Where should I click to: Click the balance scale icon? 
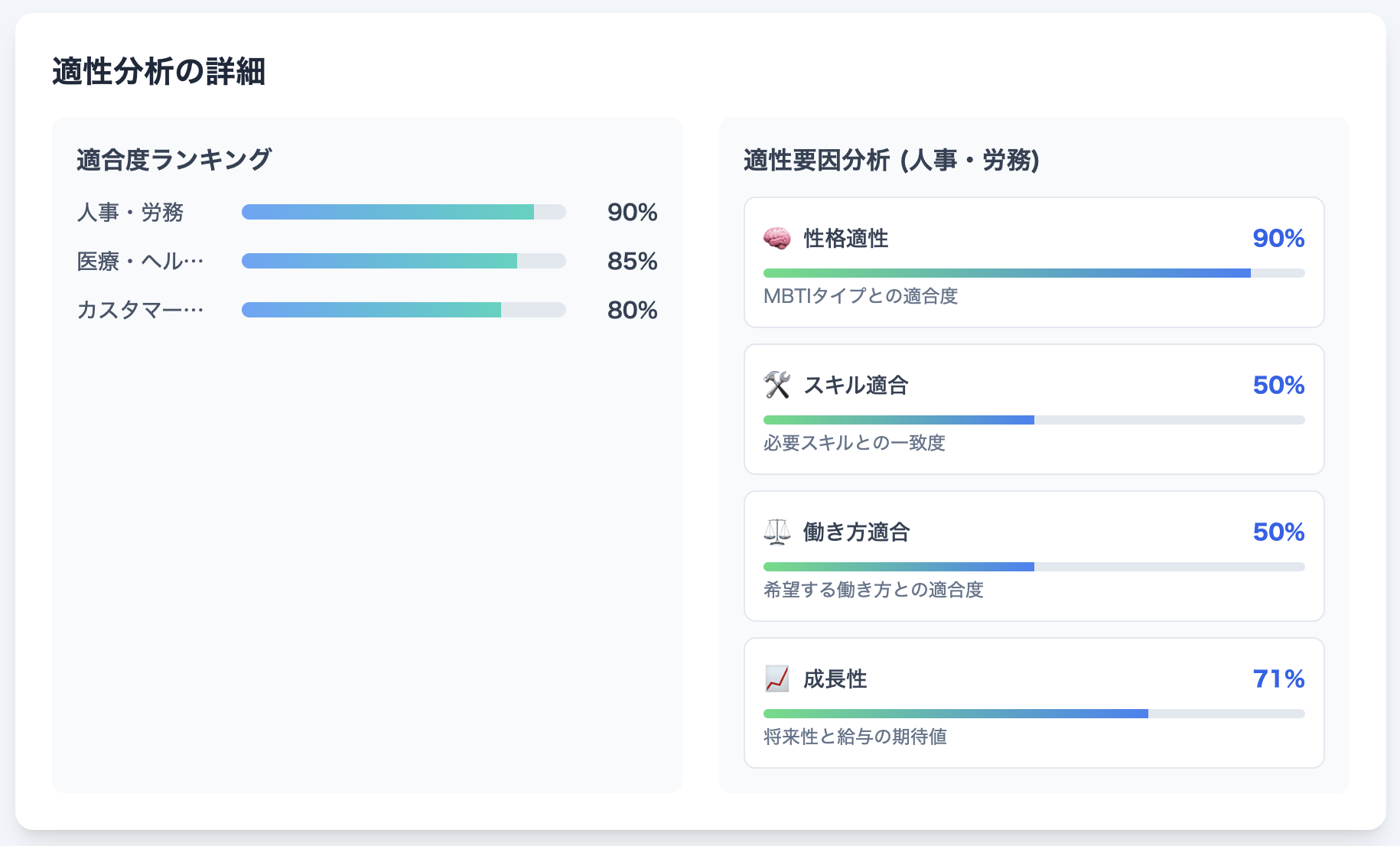pyautogui.click(x=777, y=532)
